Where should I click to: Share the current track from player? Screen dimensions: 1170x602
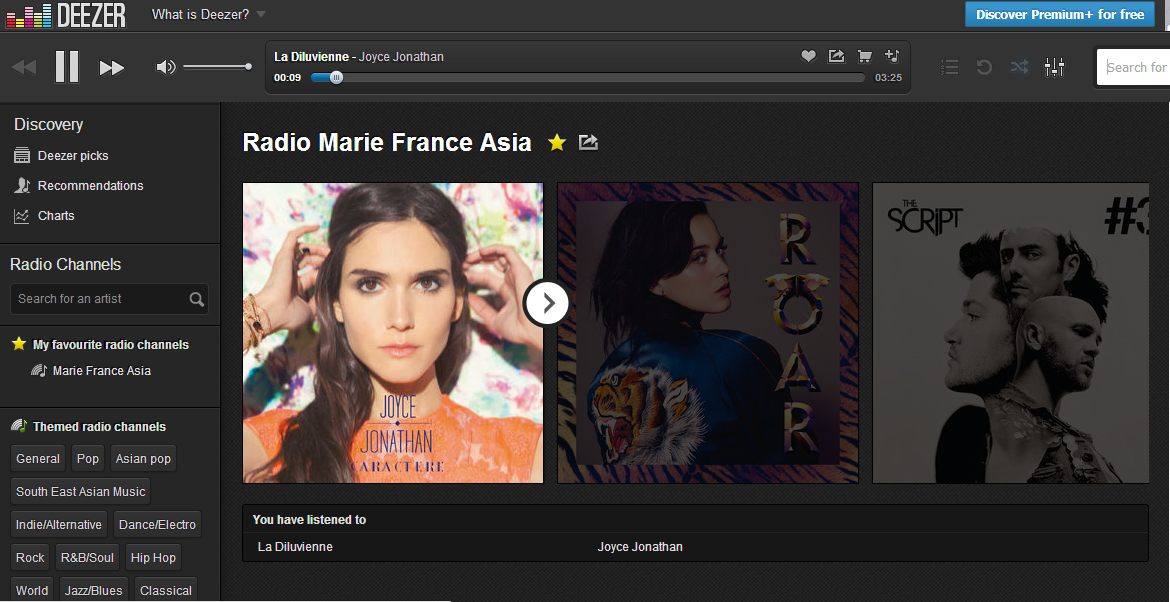836,56
